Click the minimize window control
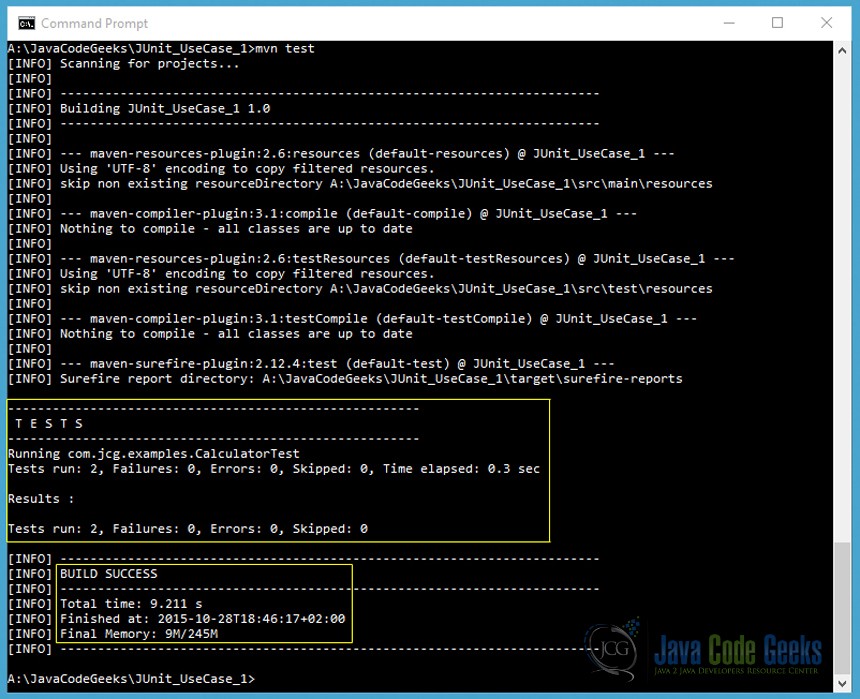The image size is (860, 699). [x=731, y=22]
